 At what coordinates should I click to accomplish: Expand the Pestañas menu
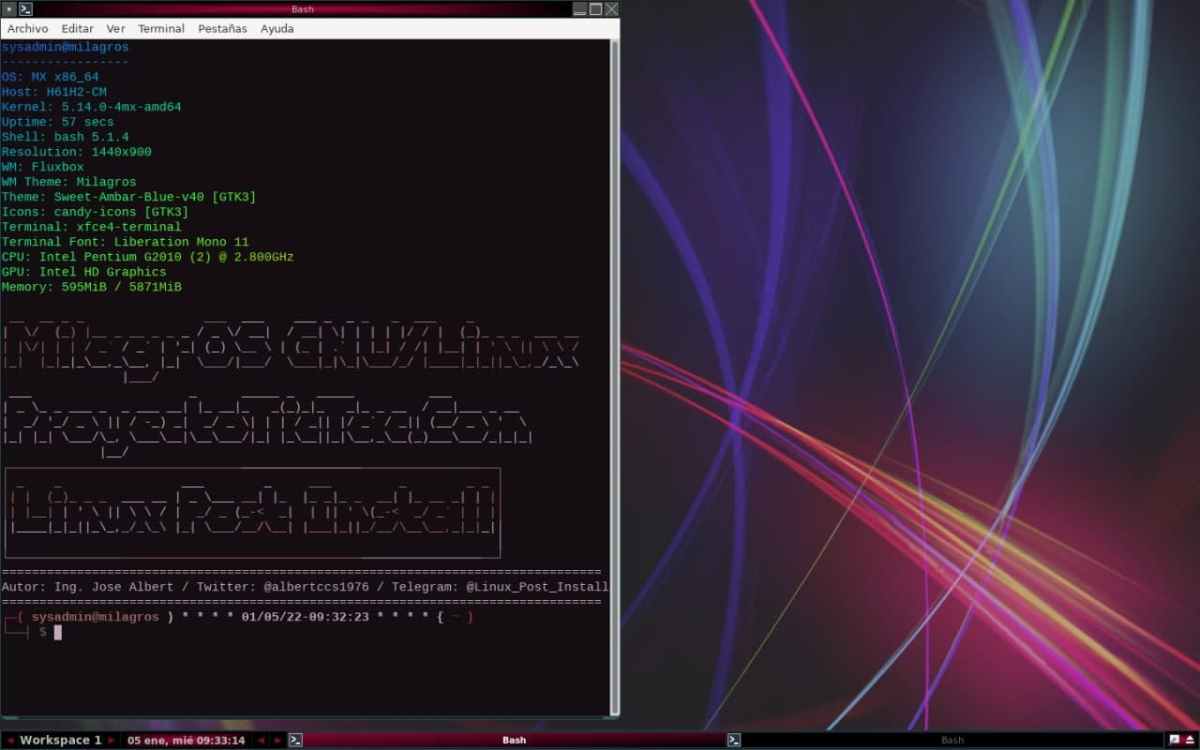coord(222,29)
